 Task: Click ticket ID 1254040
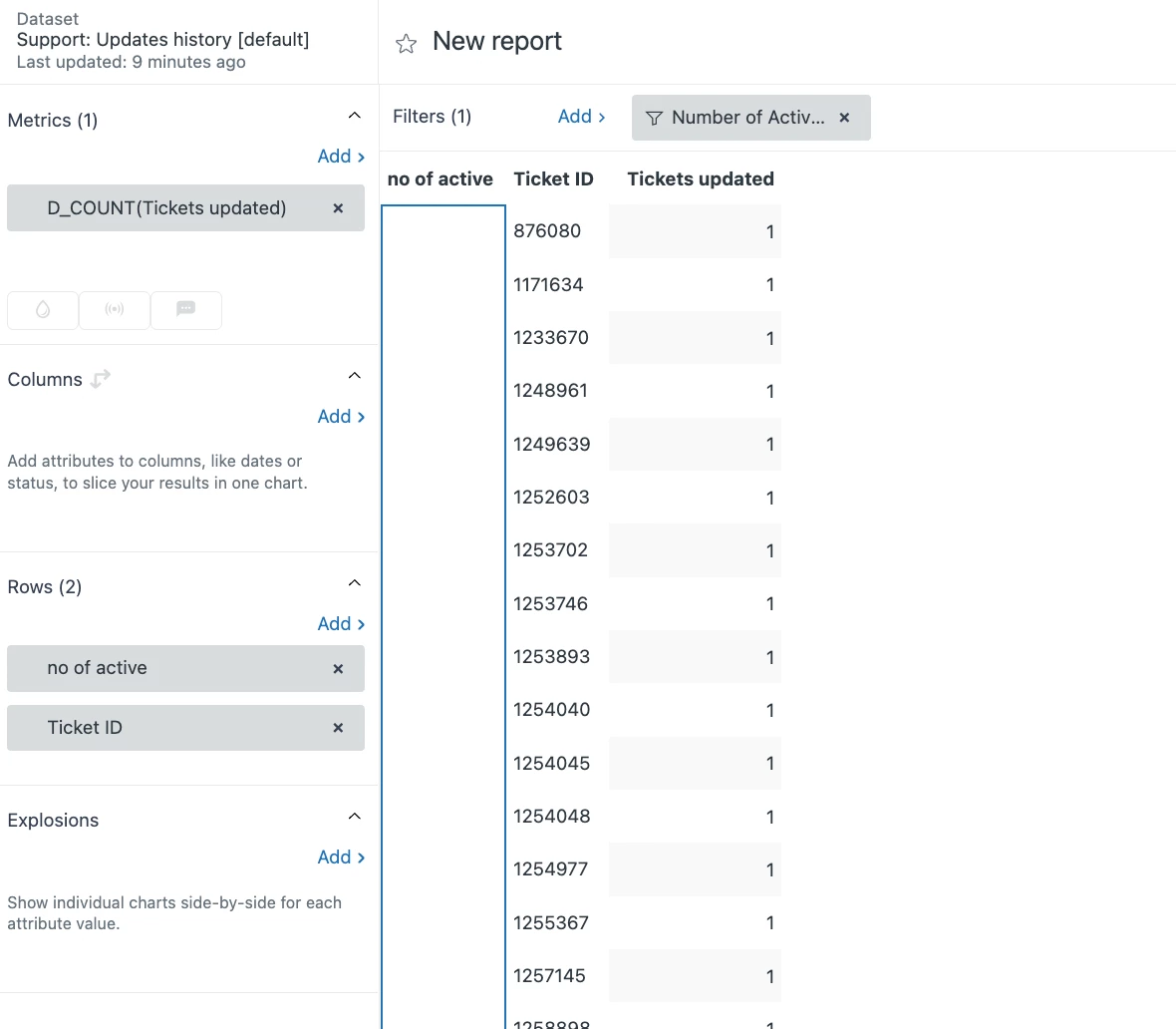(551, 710)
